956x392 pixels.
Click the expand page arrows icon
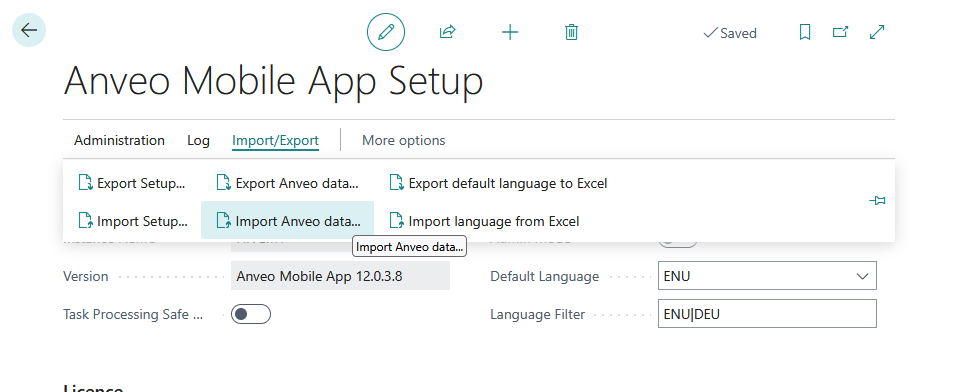[877, 32]
